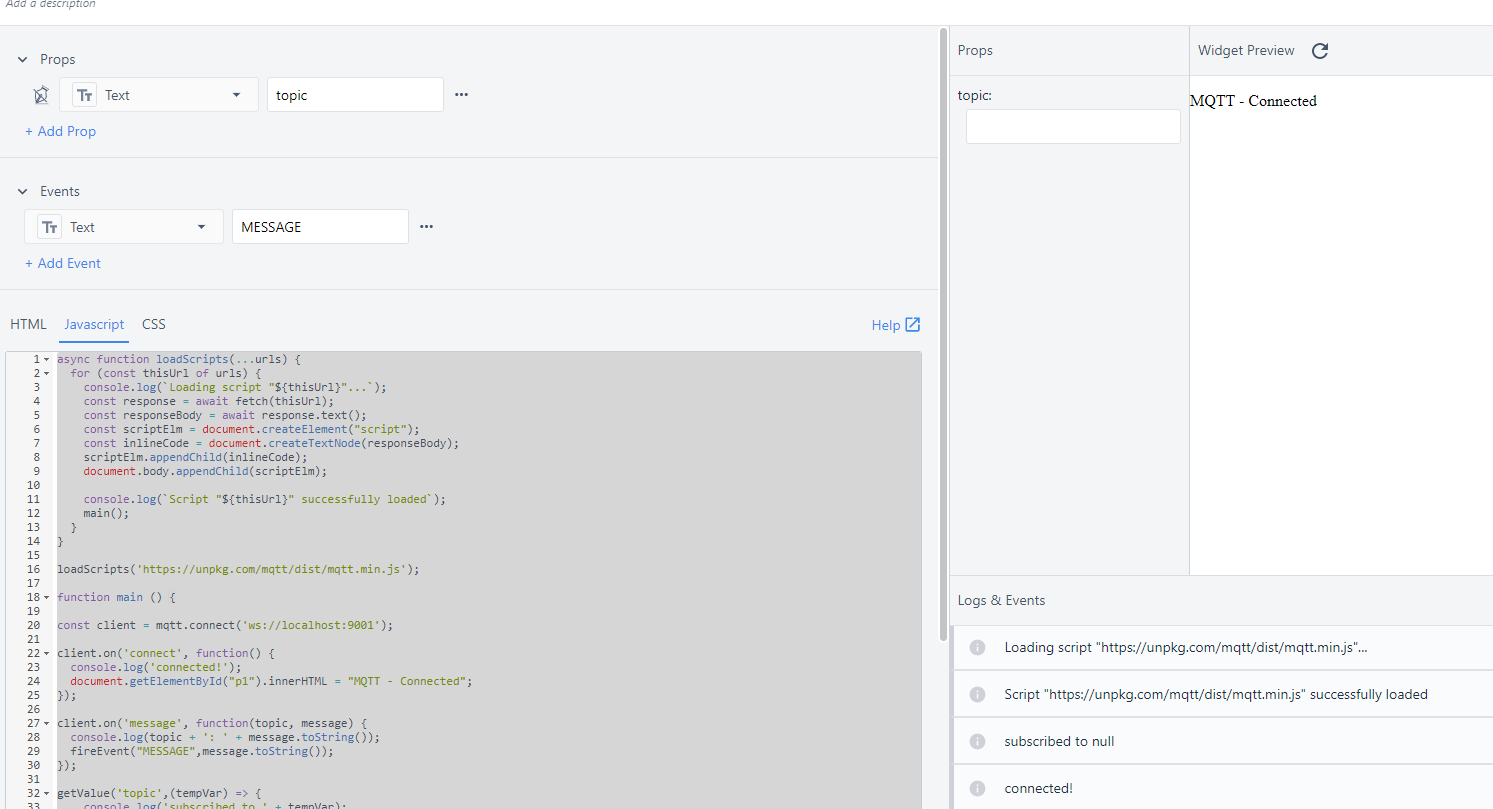Click the Add Event link
The image size is (1493, 809).
click(x=63, y=263)
